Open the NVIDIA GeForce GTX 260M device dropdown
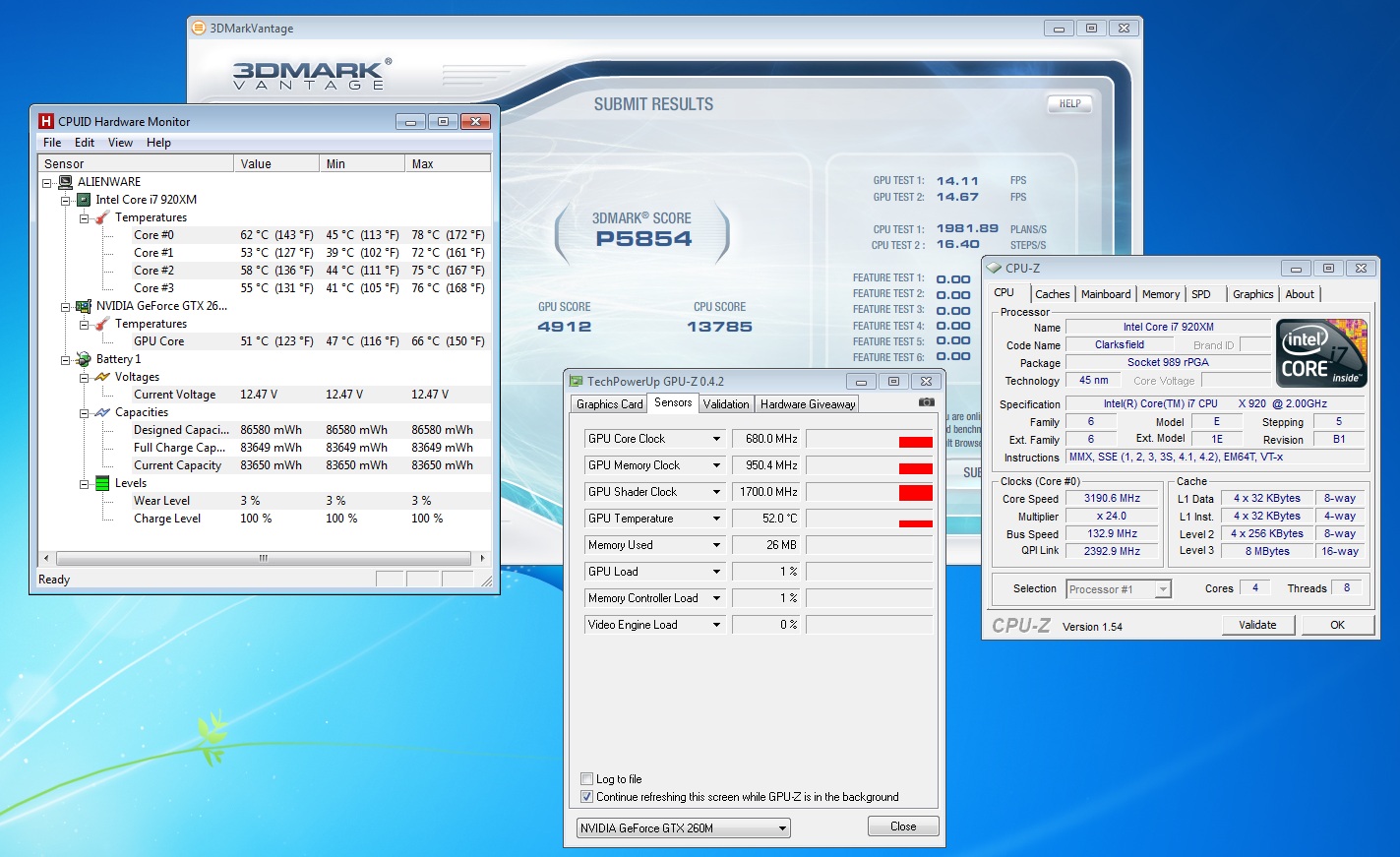The image size is (1400, 857). (x=782, y=828)
